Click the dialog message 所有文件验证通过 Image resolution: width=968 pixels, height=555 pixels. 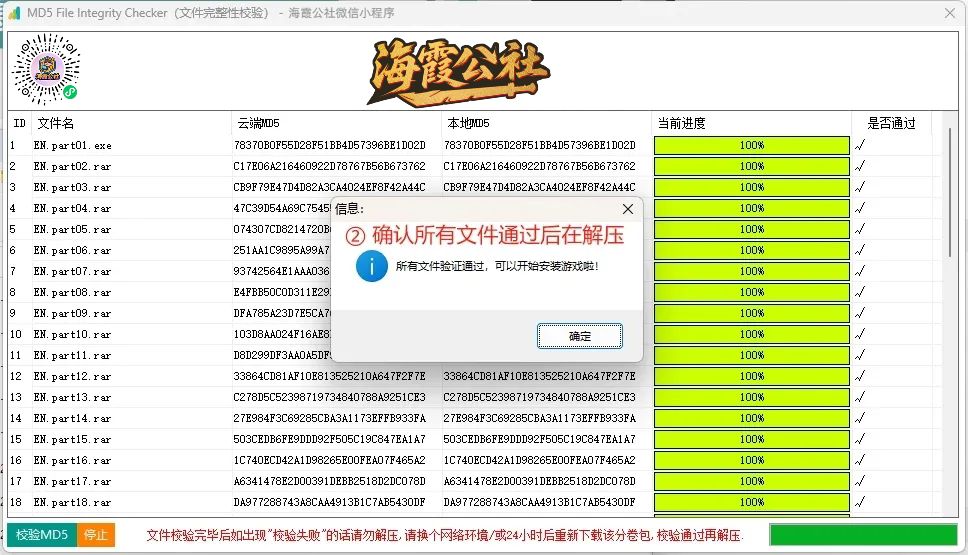tap(440, 266)
